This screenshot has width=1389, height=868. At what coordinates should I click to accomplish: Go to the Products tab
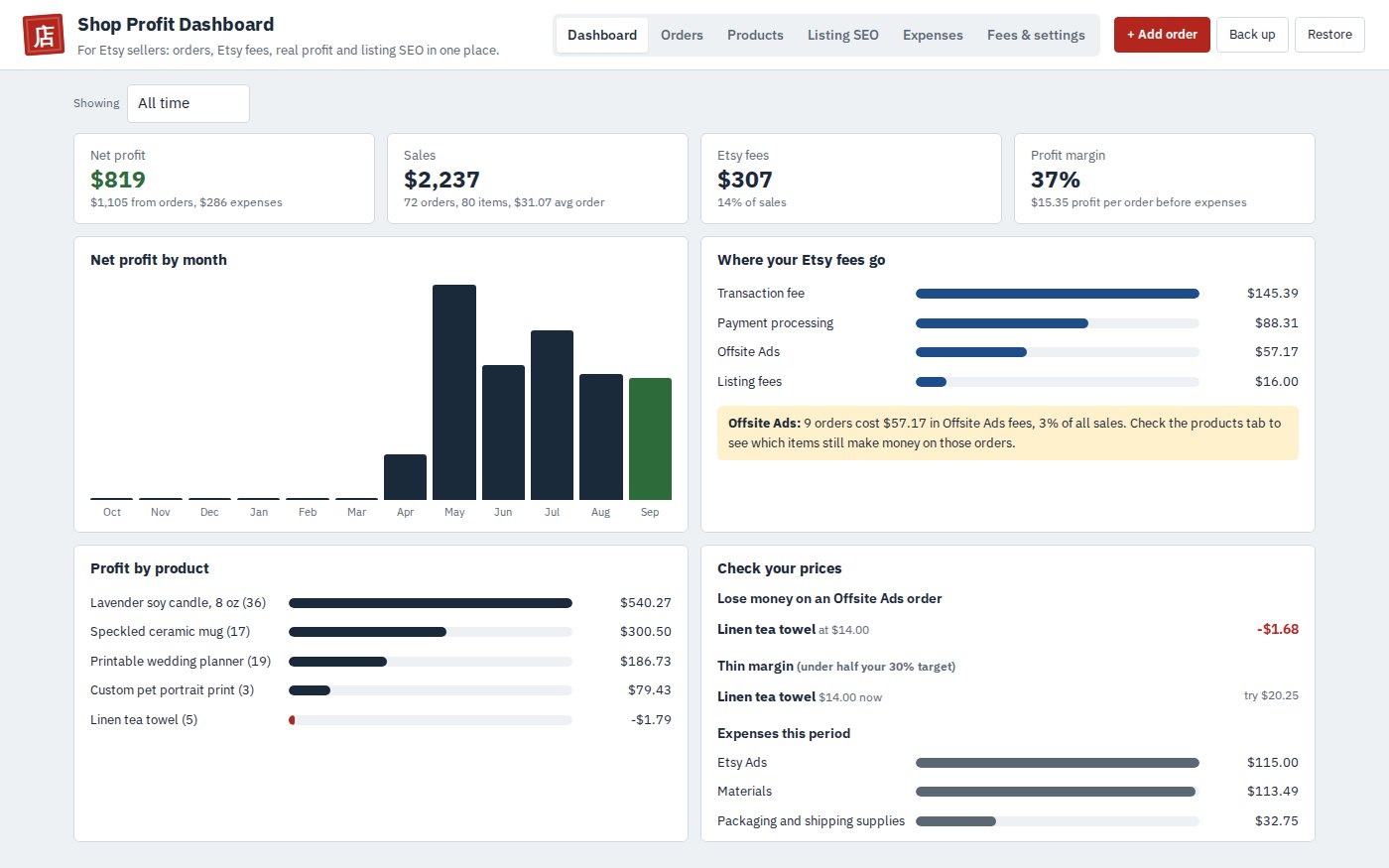pos(755,35)
